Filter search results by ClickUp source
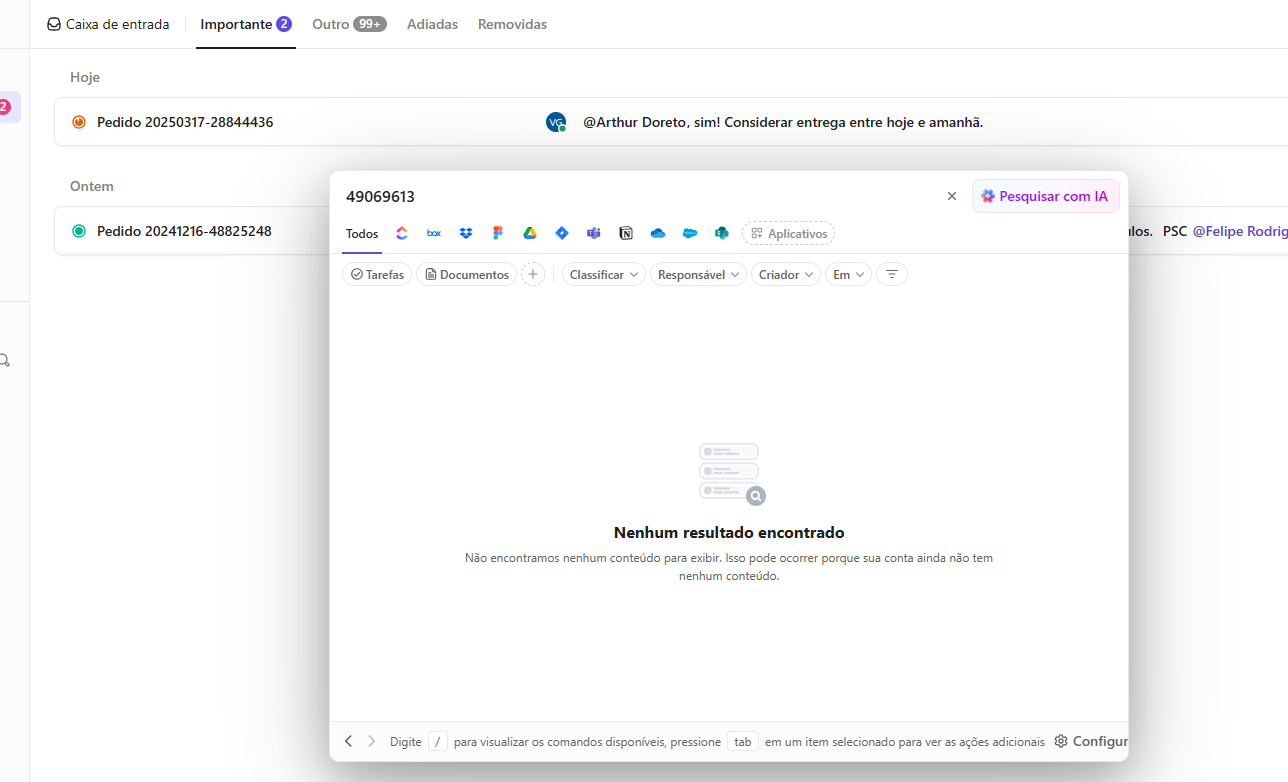The width and height of the screenshot is (1288, 782). pyautogui.click(x=402, y=233)
